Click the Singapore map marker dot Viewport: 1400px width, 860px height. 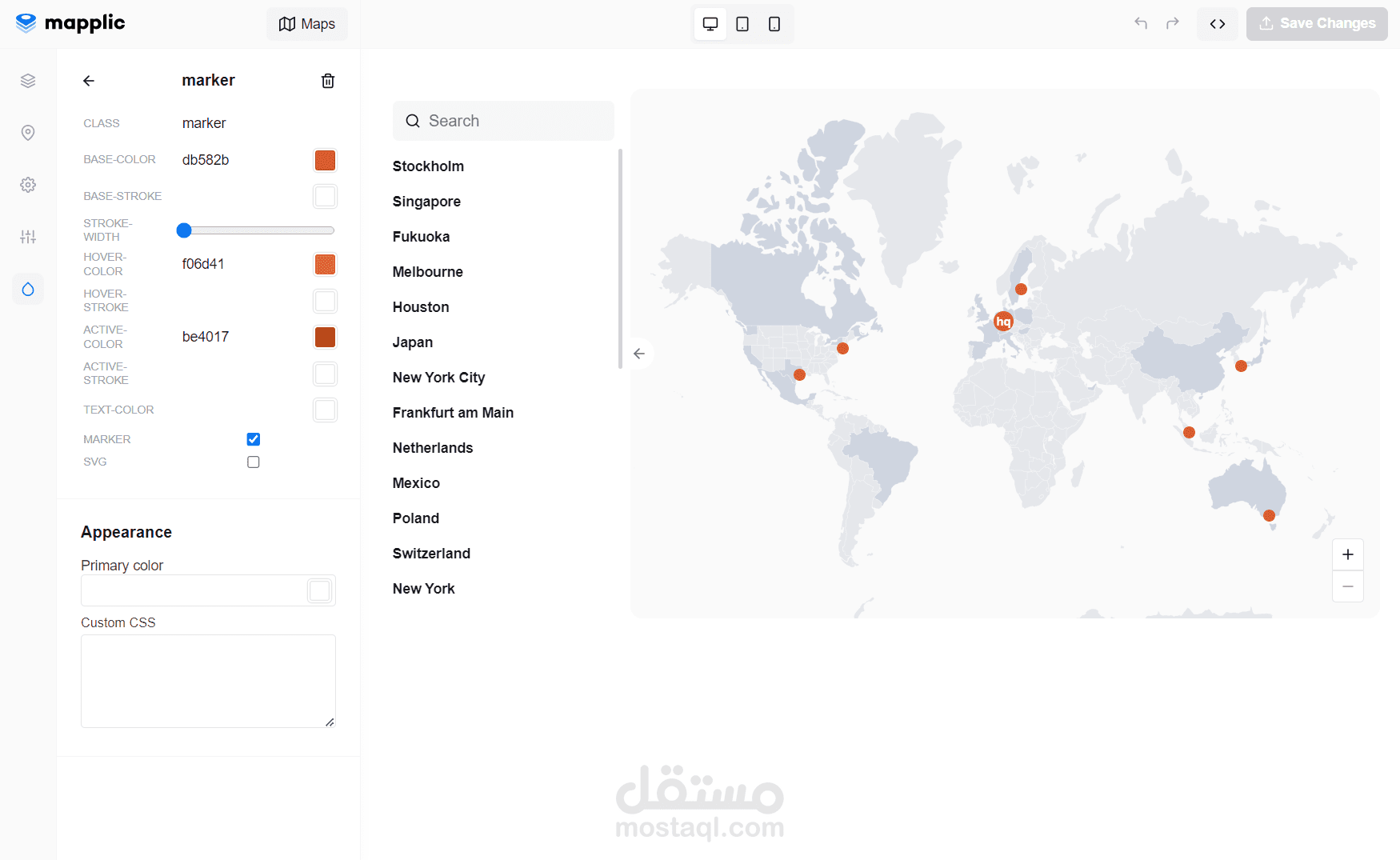1189,433
